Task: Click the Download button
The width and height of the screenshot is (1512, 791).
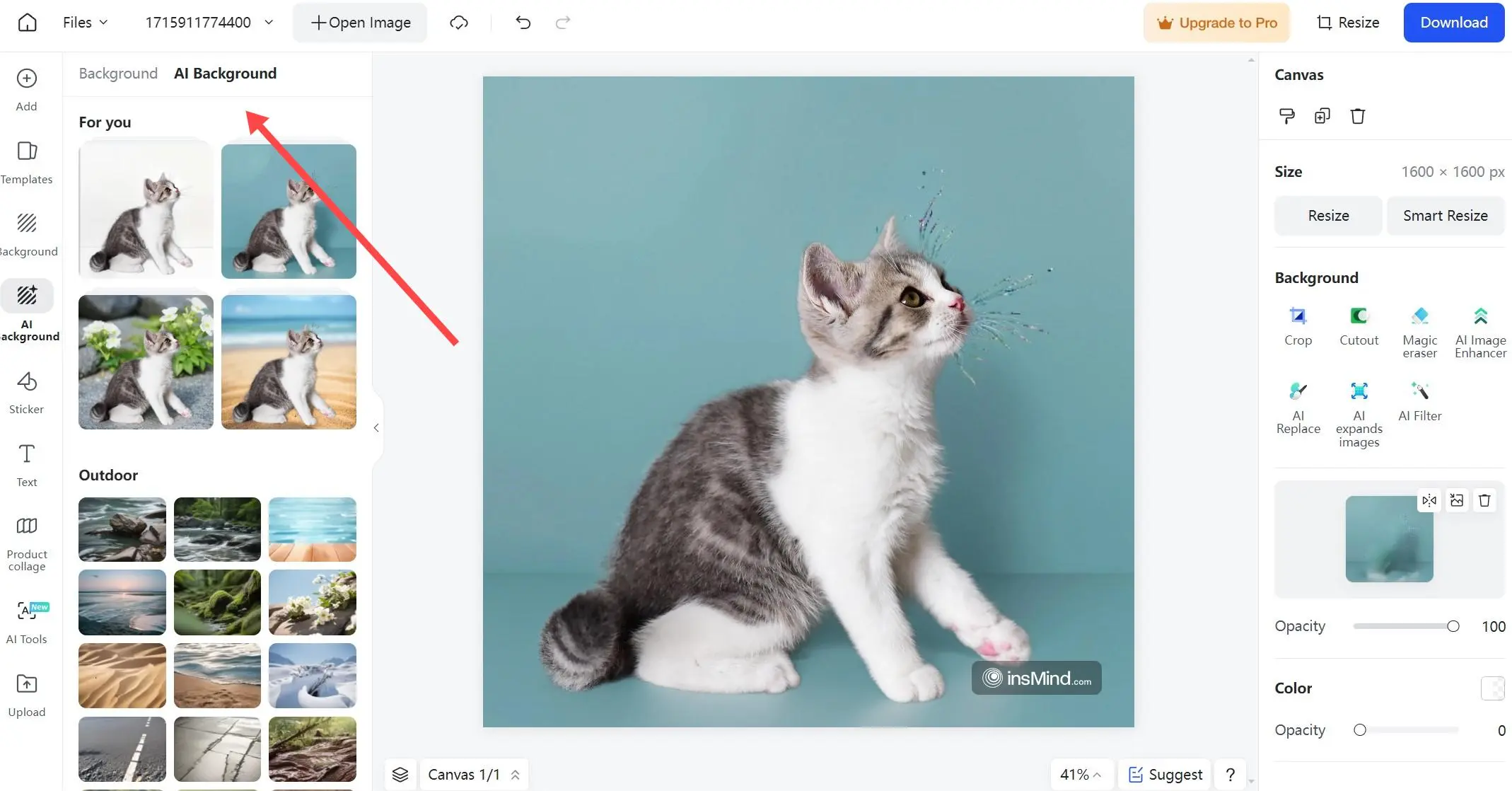Action: (x=1453, y=22)
